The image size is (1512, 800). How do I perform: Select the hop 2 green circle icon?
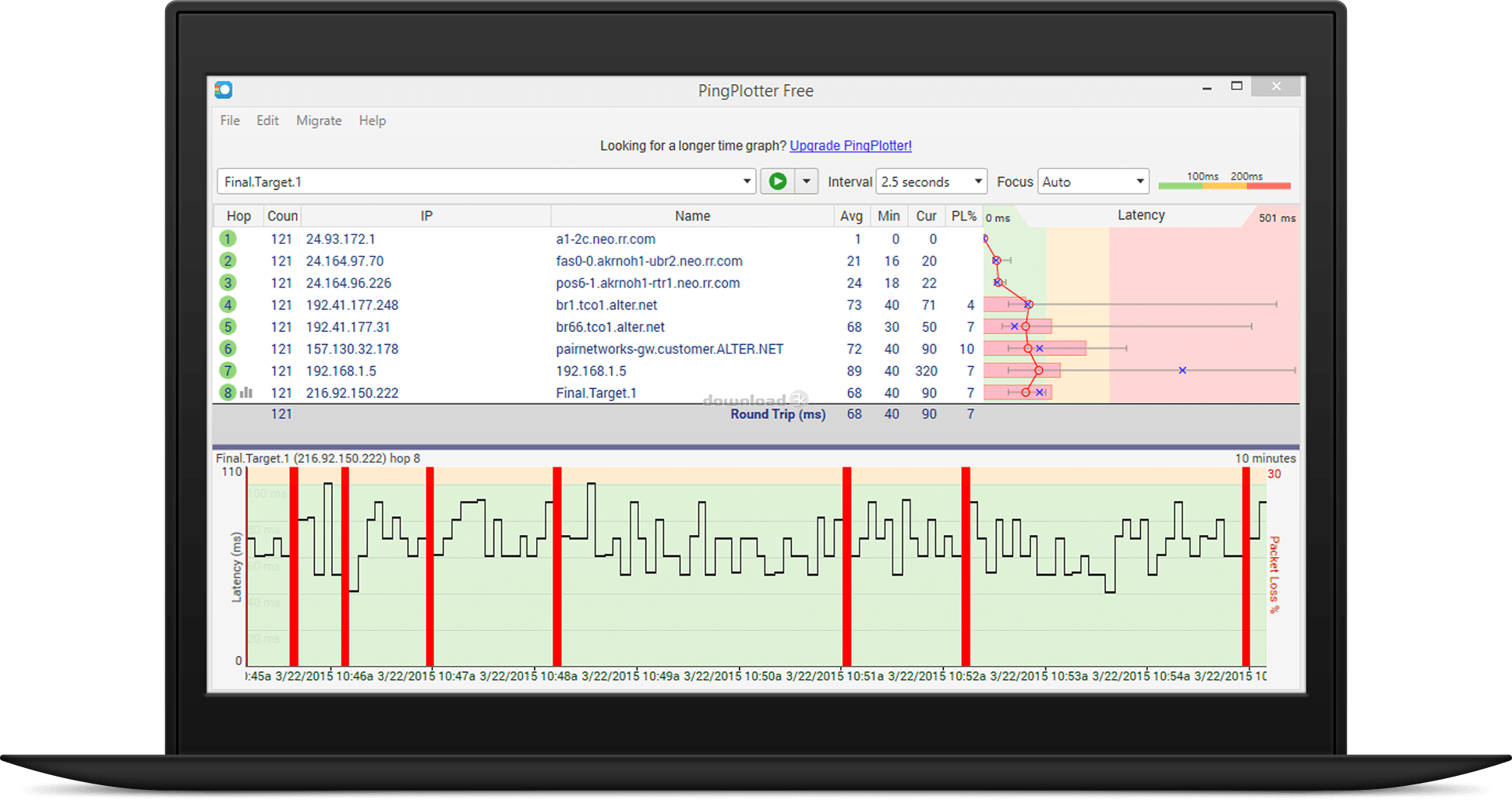[x=228, y=260]
